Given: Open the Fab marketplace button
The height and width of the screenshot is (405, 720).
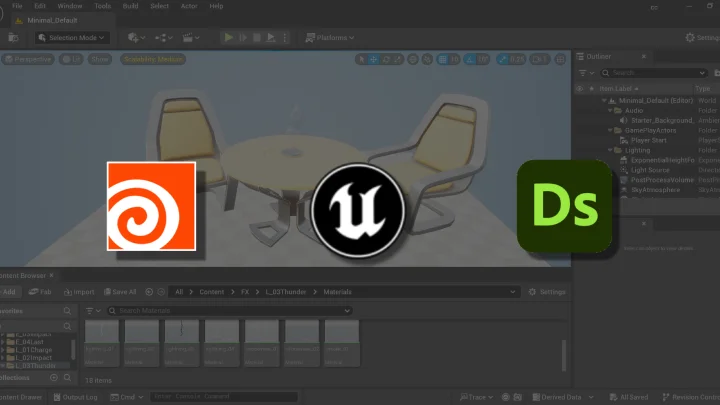Looking at the screenshot, I should (x=40, y=292).
